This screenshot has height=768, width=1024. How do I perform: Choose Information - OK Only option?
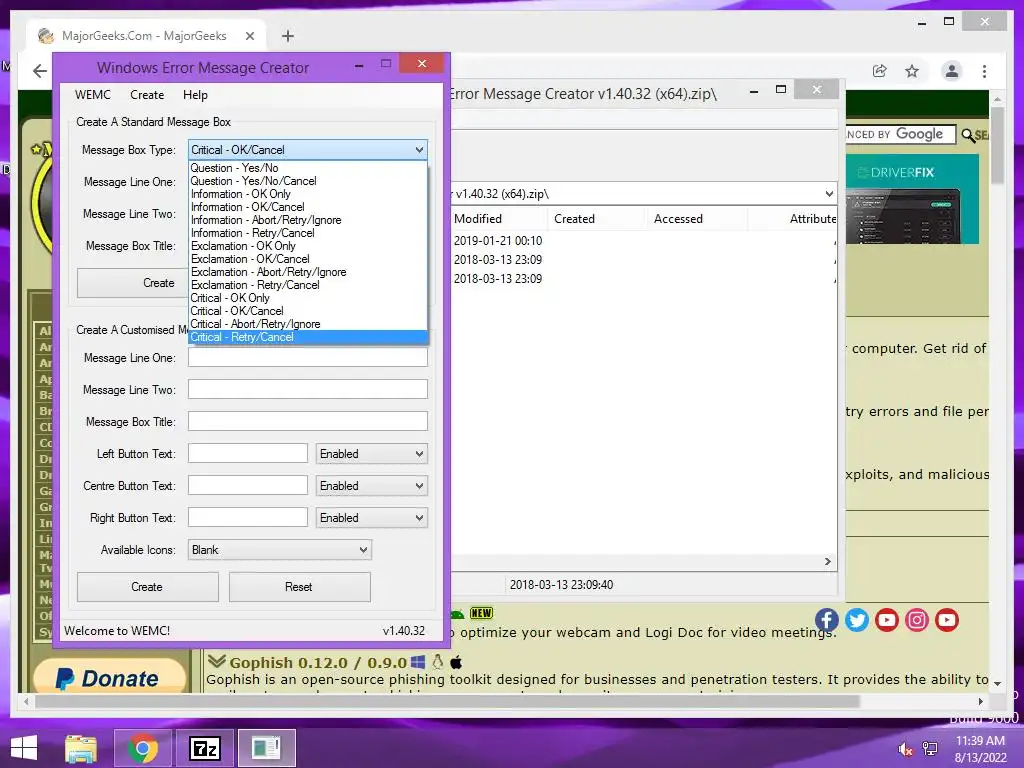[x=308, y=194]
